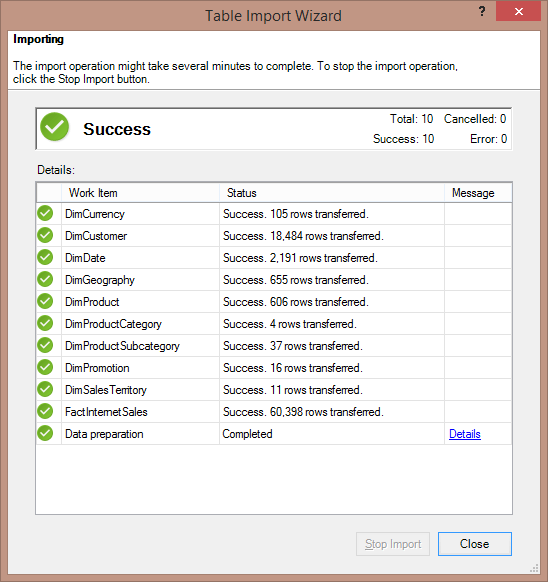Click the green check icon beside DimDate

45,257
